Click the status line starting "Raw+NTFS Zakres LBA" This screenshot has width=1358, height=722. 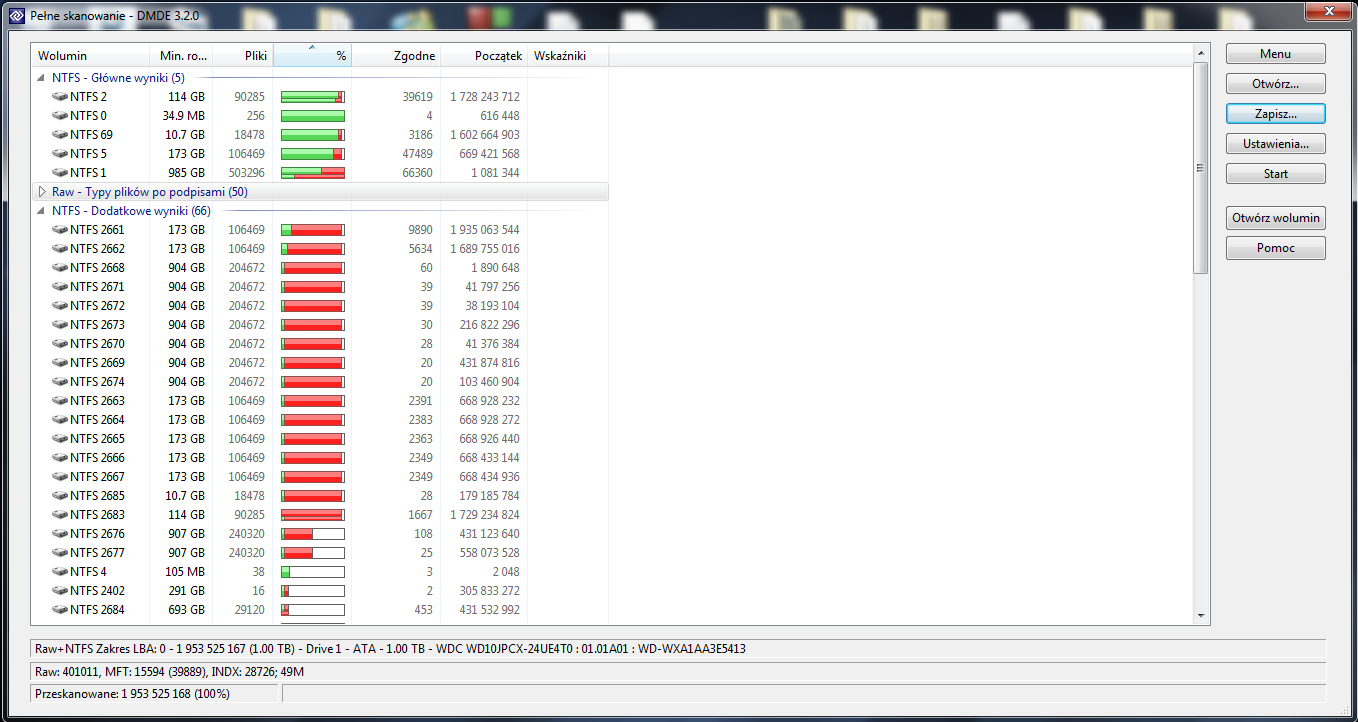679,649
